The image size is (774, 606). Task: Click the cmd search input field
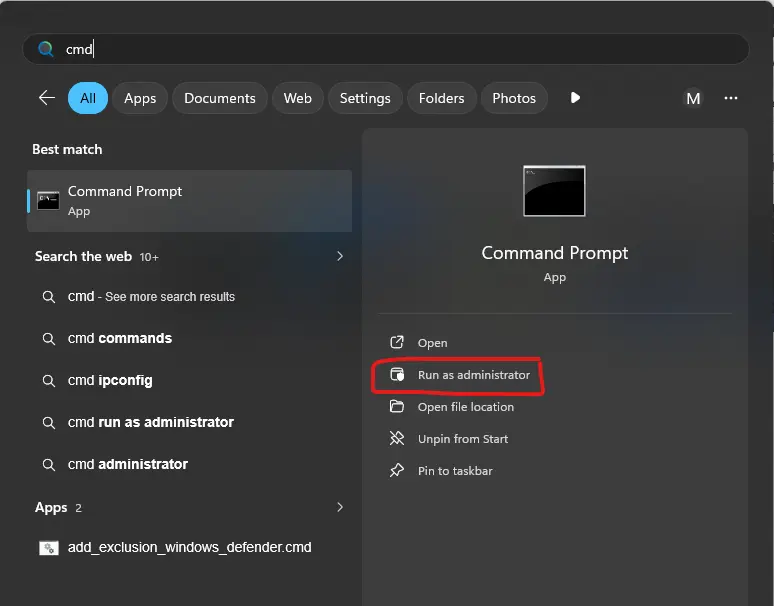(386, 49)
